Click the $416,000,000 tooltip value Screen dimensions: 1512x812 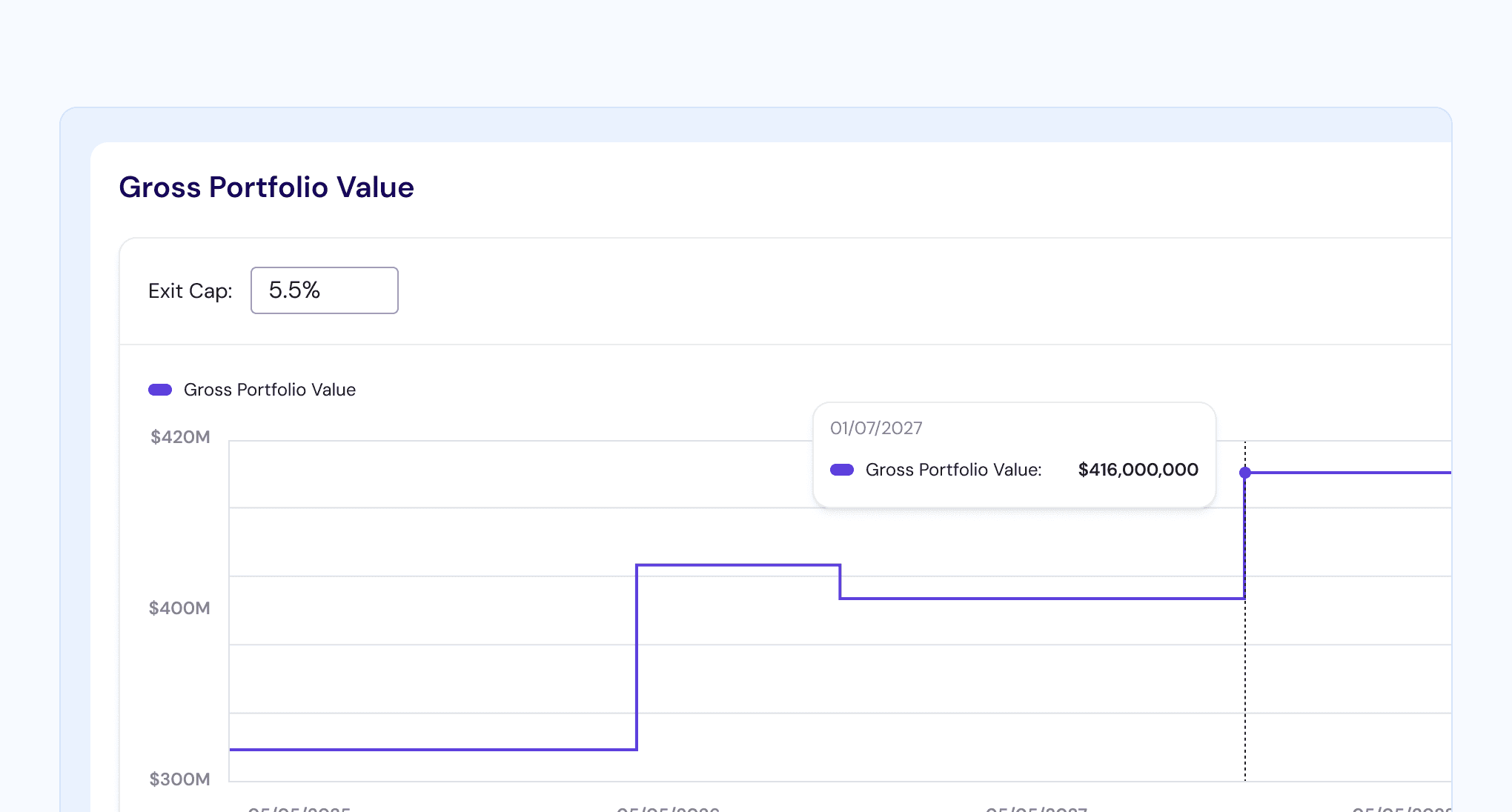coord(1138,470)
